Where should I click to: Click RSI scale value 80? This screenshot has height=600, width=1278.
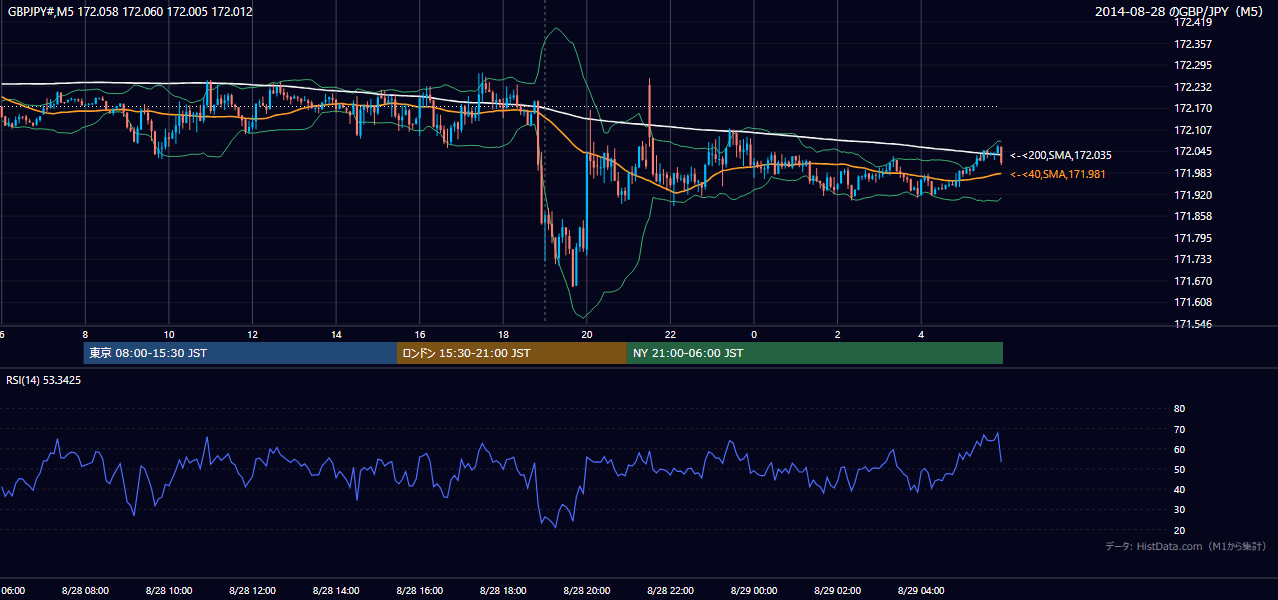(x=1179, y=409)
